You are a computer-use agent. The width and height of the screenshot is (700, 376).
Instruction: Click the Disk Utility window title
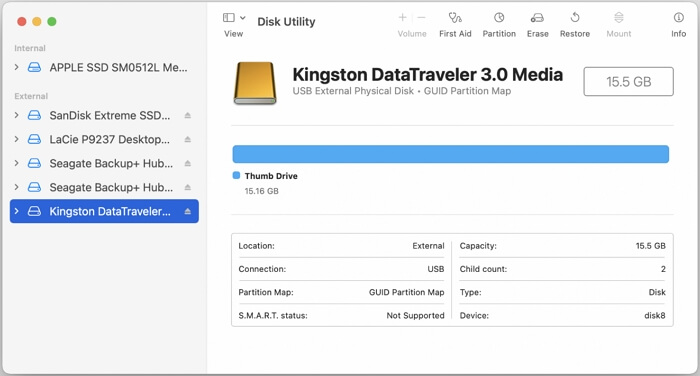286,21
